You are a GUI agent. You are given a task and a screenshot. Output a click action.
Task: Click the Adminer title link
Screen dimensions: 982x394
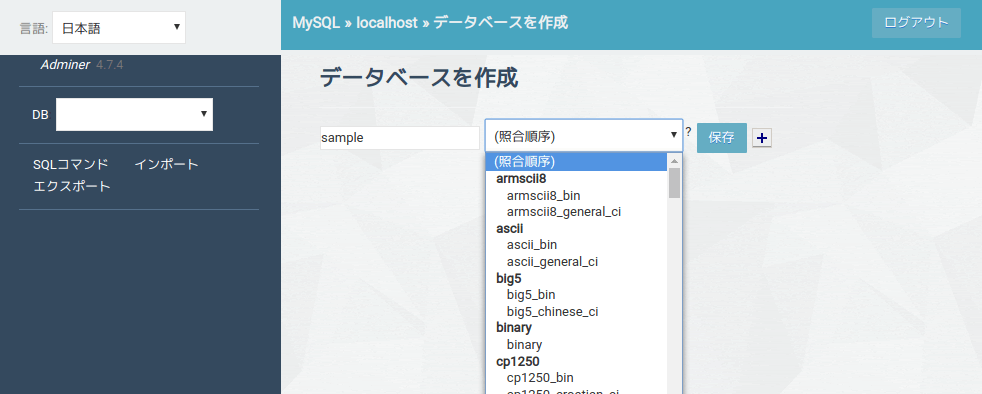(x=65, y=65)
